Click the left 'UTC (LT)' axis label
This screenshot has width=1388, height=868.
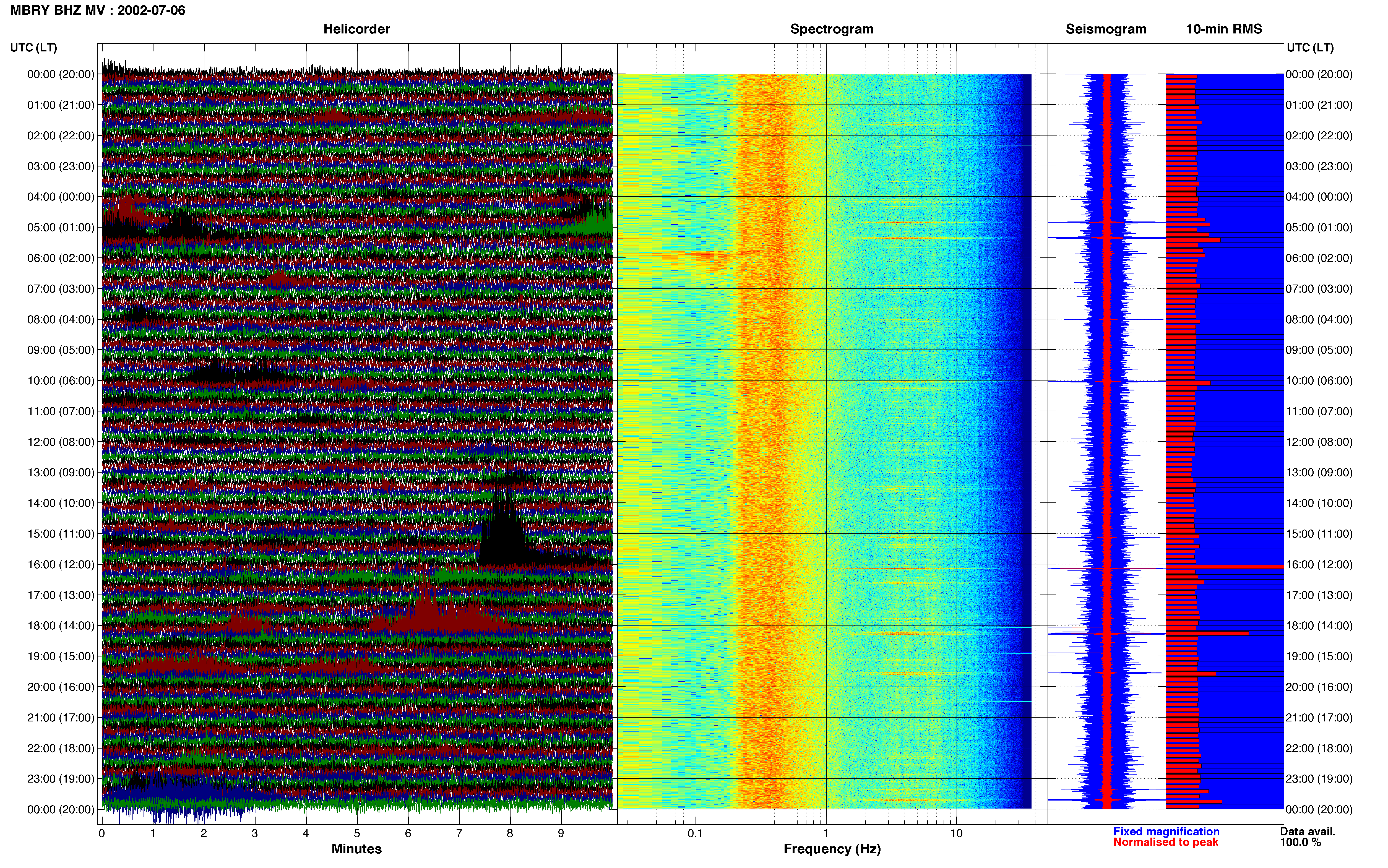pos(34,48)
